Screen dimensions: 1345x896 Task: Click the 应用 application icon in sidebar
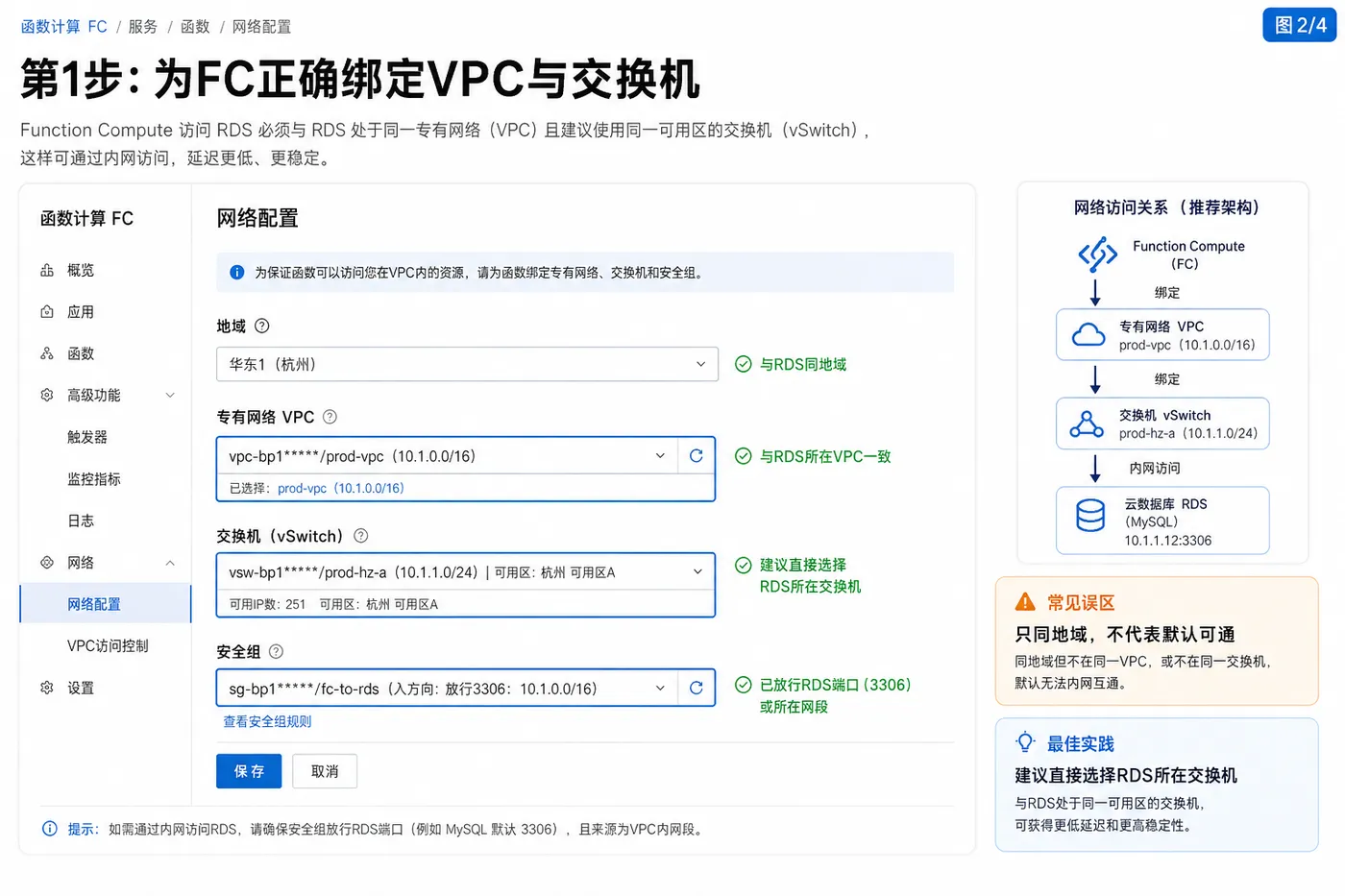[47, 312]
